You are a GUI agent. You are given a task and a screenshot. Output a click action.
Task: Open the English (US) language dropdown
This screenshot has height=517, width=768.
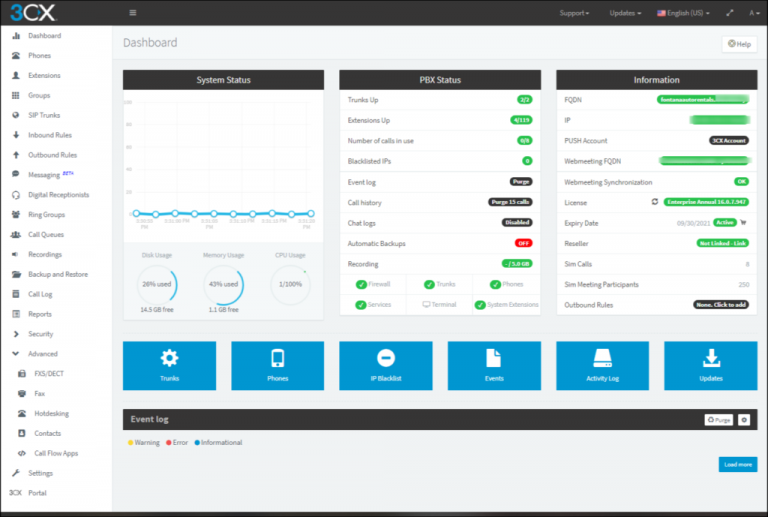pyautogui.click(x=682, y=13)
